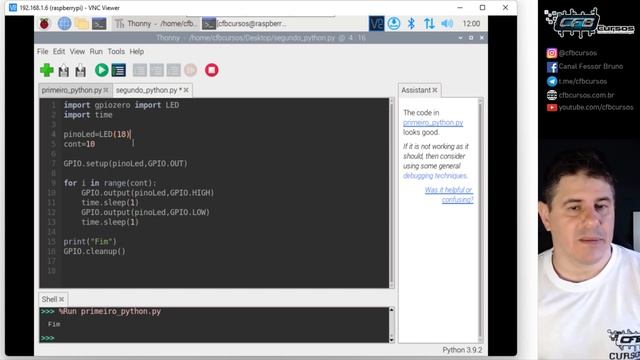The image size is (640, 360).
Task: Click code line 'cont=10'
Action: [x=79, y=144]
